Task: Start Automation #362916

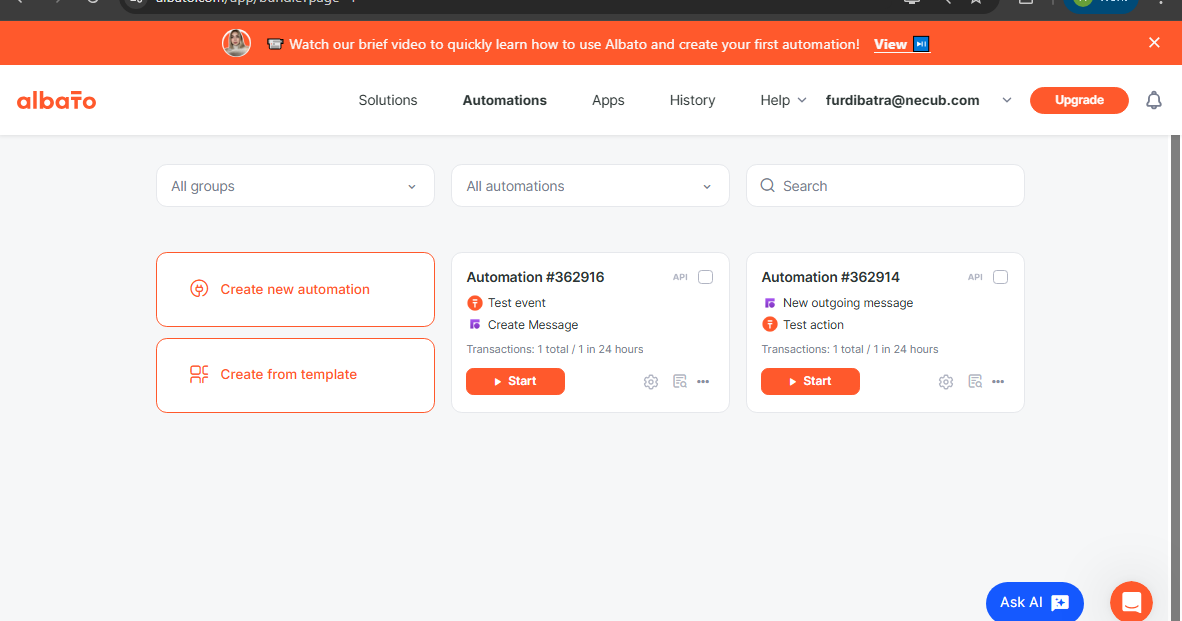Action: [x=515, y=381]
